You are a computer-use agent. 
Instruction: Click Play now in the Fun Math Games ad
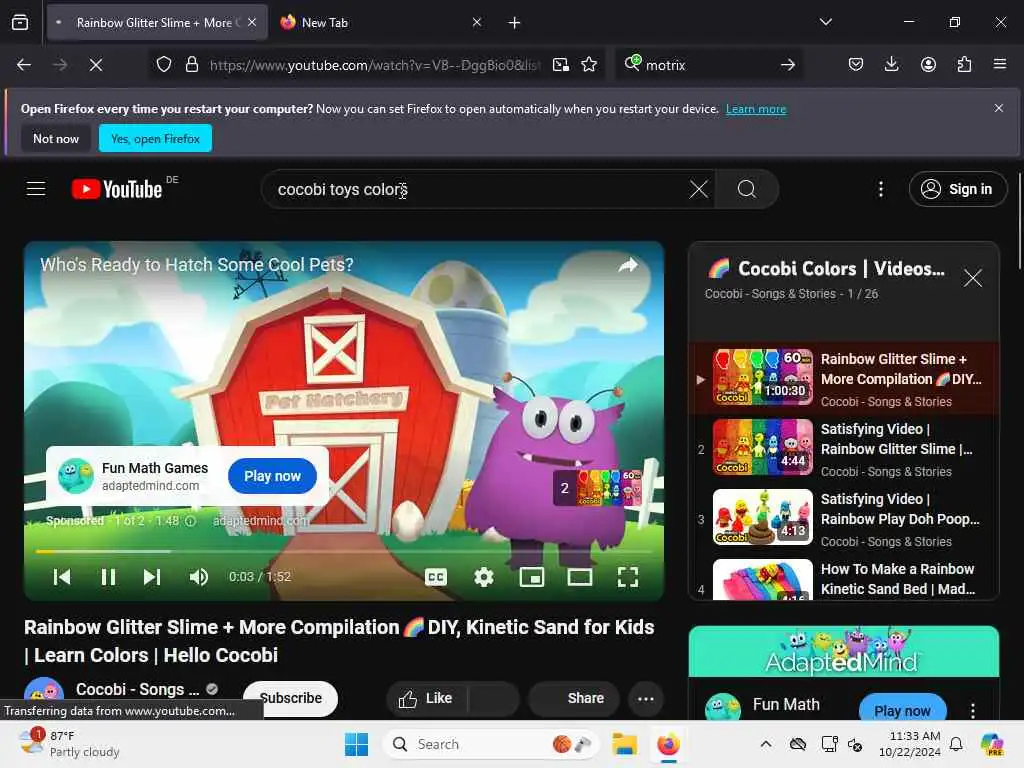[x=272, y=476]
